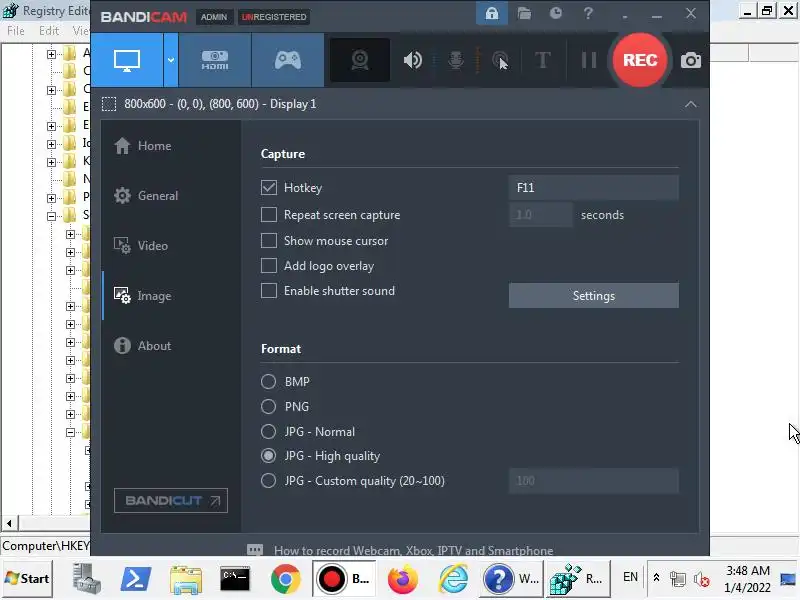
Task: Click the F11 hotkey field
Action: [x=593, y=188]
